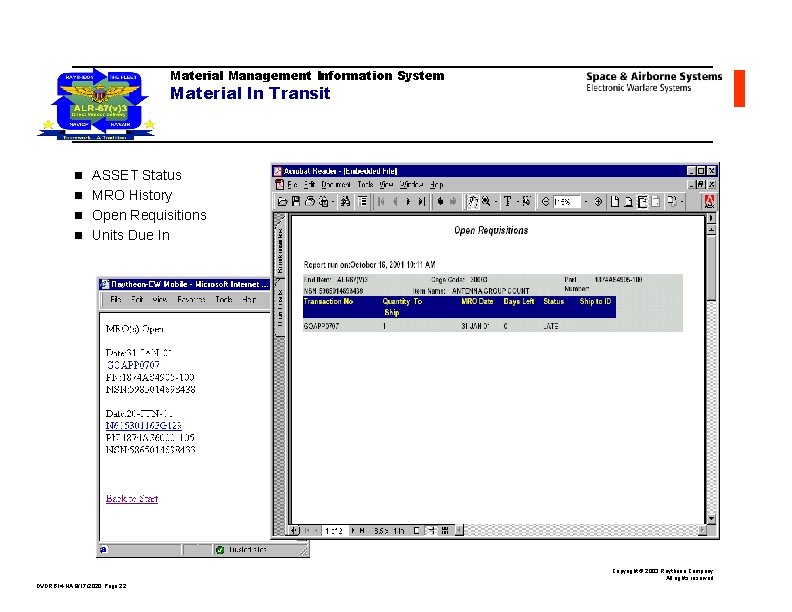Click the zoom percentage input field
This screenshot has width=792, height=612.
[567, 201]
